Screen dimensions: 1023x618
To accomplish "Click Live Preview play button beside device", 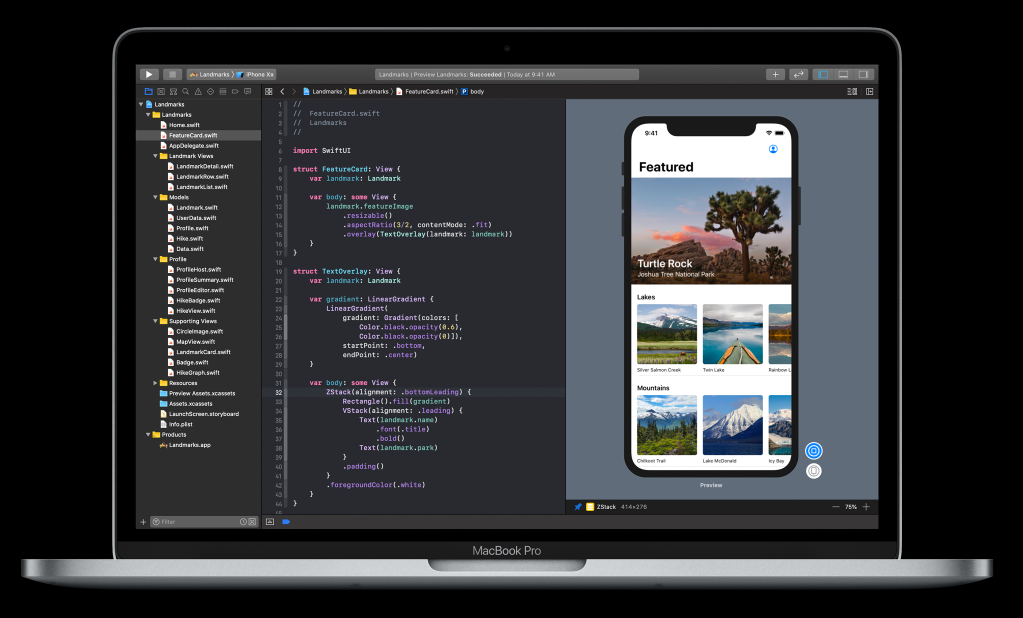I will pyautogui.click(x=814, y=451).
